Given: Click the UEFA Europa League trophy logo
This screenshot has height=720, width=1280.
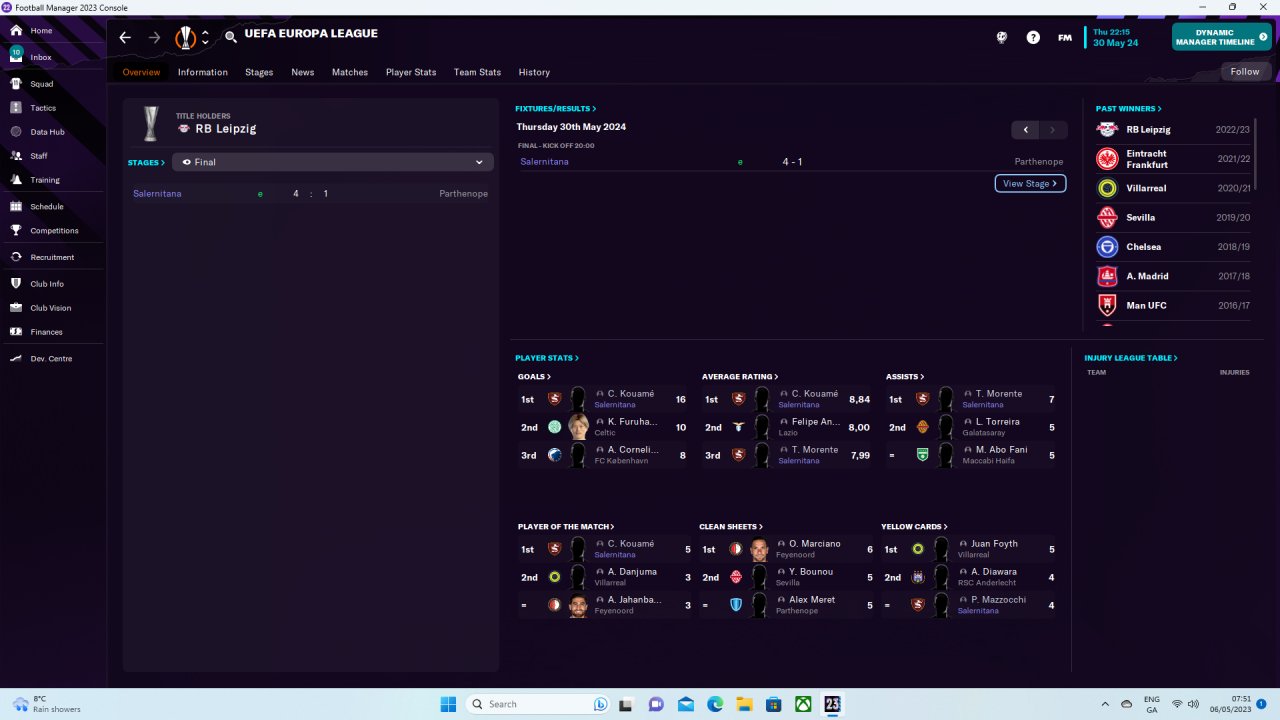Looking at the screenshot, I should (x=185, y=38).
